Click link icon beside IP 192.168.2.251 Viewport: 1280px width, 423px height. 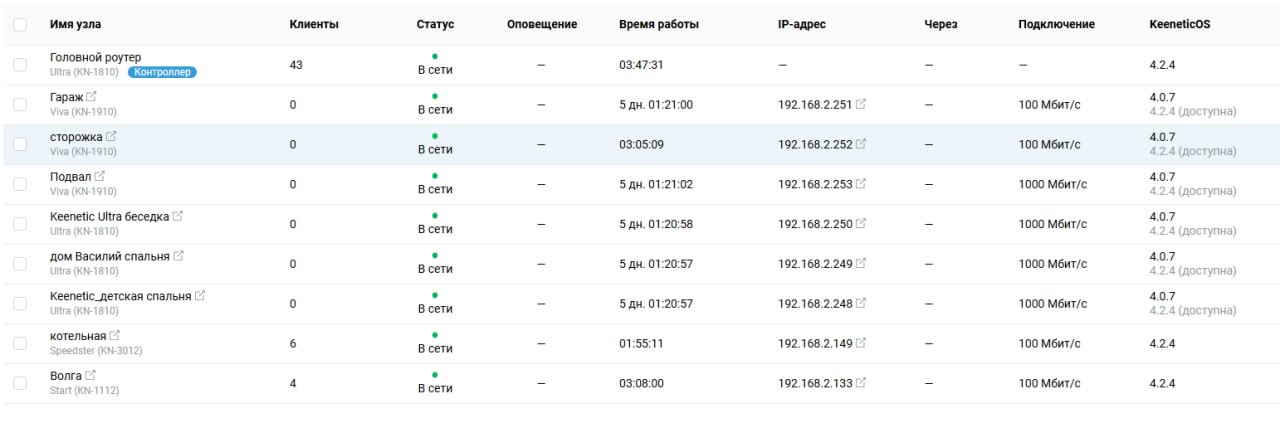point(861,104)
